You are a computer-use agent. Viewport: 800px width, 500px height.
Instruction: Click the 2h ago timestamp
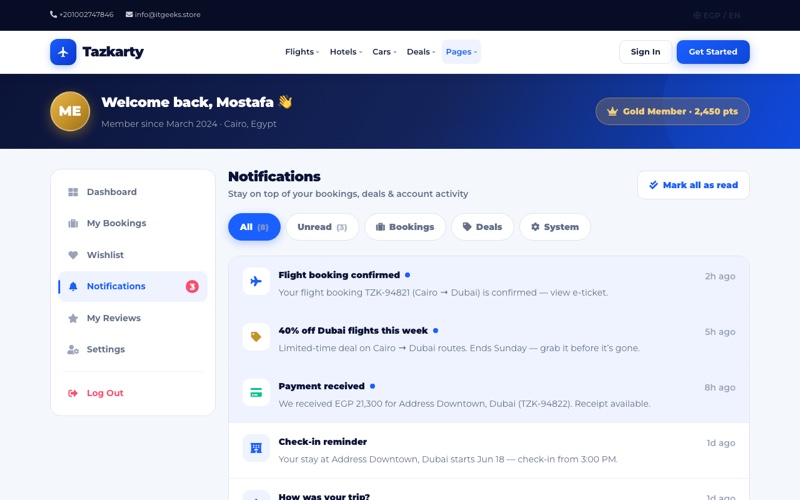click(x=720, y=276)
